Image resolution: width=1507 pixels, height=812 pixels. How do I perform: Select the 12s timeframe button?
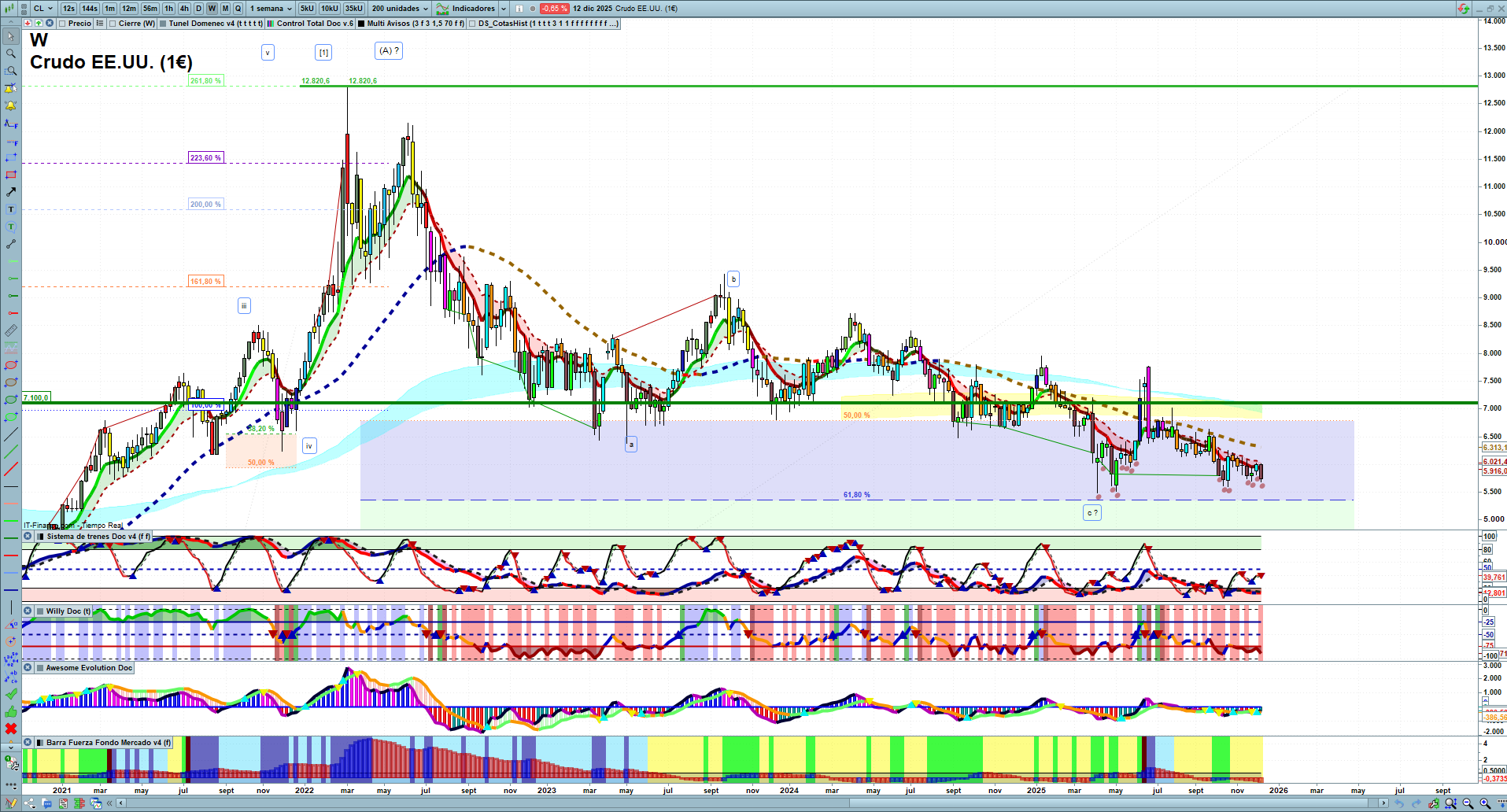coord(68,9)
